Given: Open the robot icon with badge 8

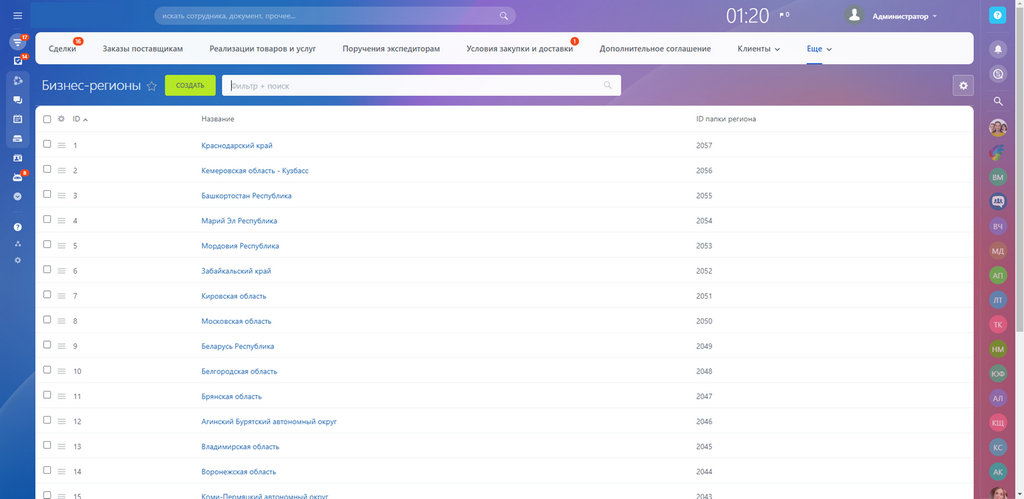Looking at the screenshot, I should click(18, 177).
